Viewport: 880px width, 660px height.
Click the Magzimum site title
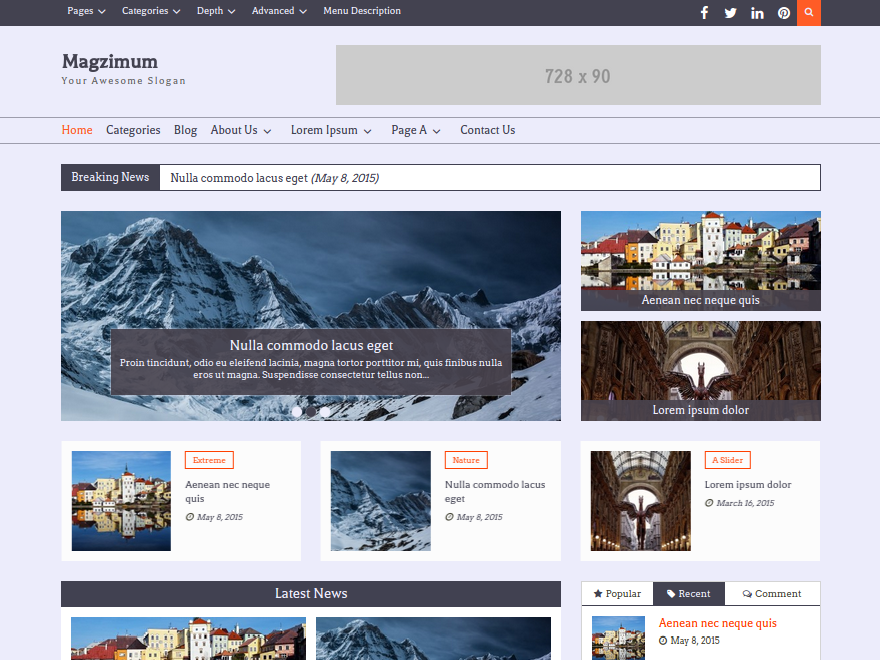110,61
